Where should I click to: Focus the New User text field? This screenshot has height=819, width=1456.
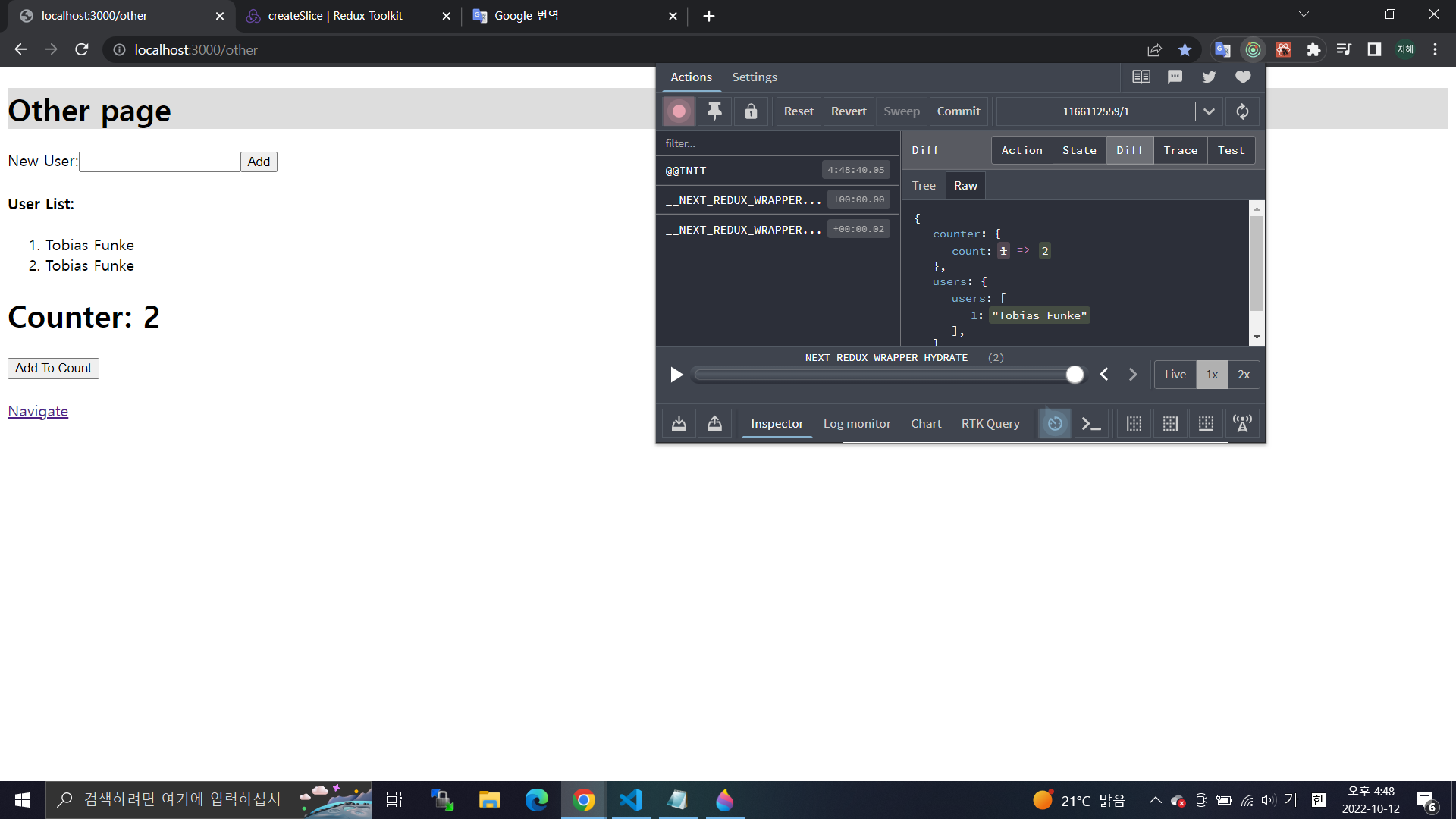coord(159,162)
